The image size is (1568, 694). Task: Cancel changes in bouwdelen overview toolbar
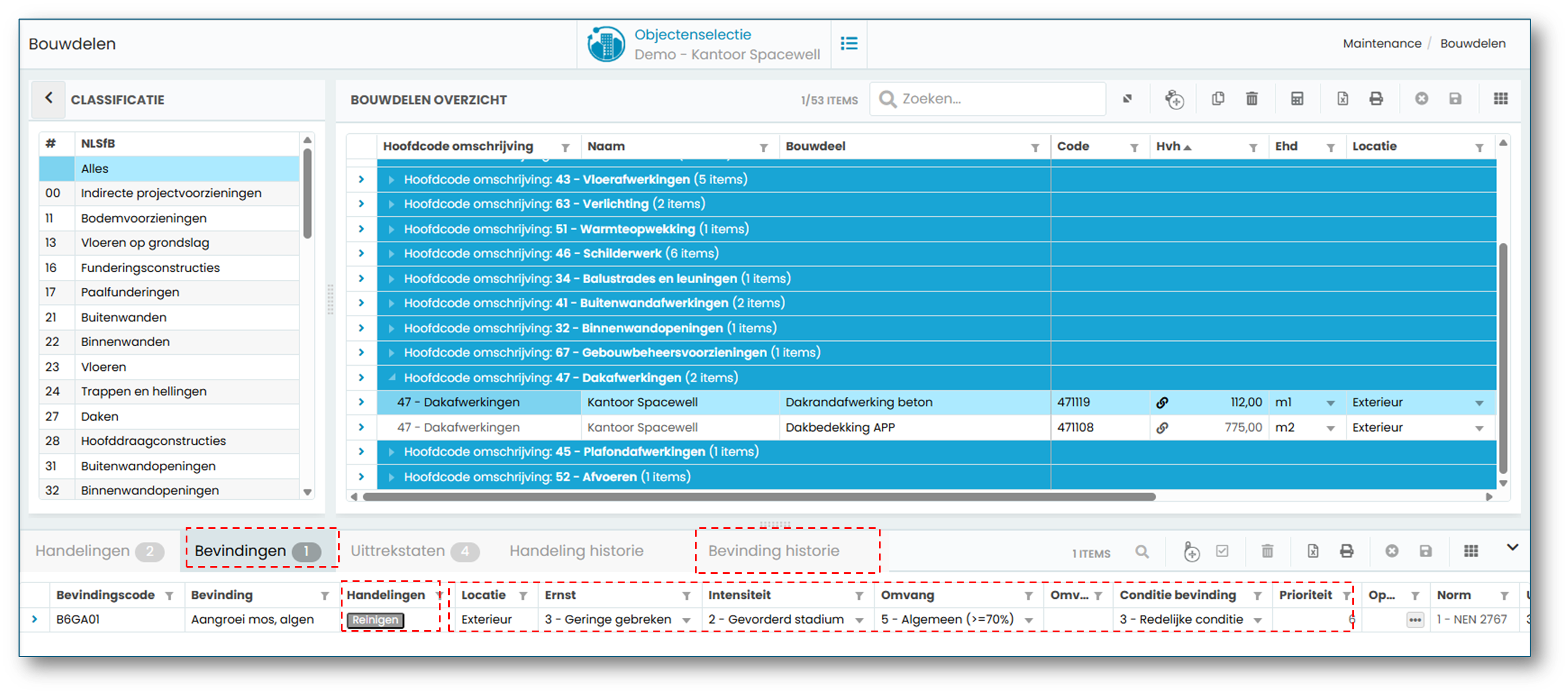point(1422,99)
